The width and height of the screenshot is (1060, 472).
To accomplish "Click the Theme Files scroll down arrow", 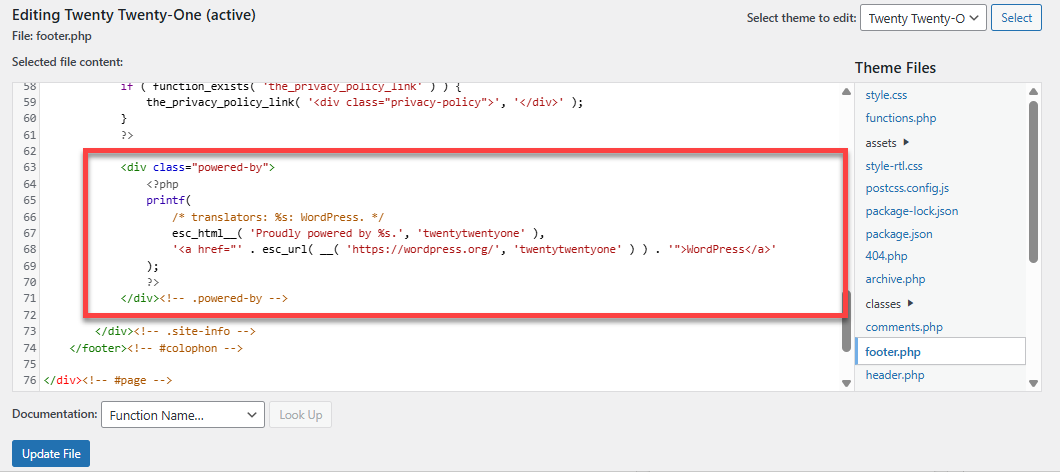I will [1033, 382].
